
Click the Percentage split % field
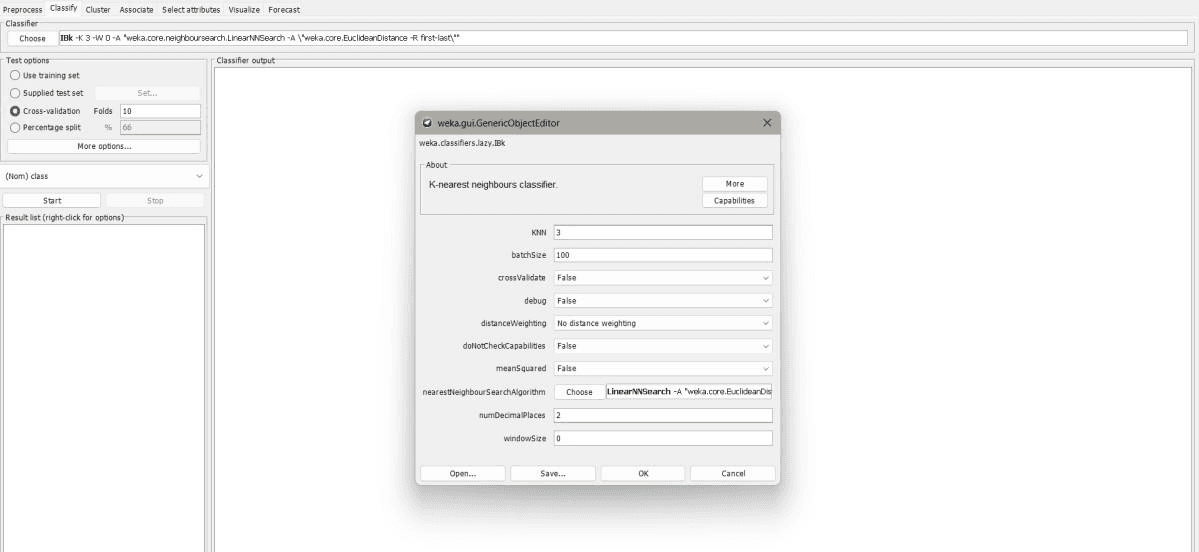(160, 128)
